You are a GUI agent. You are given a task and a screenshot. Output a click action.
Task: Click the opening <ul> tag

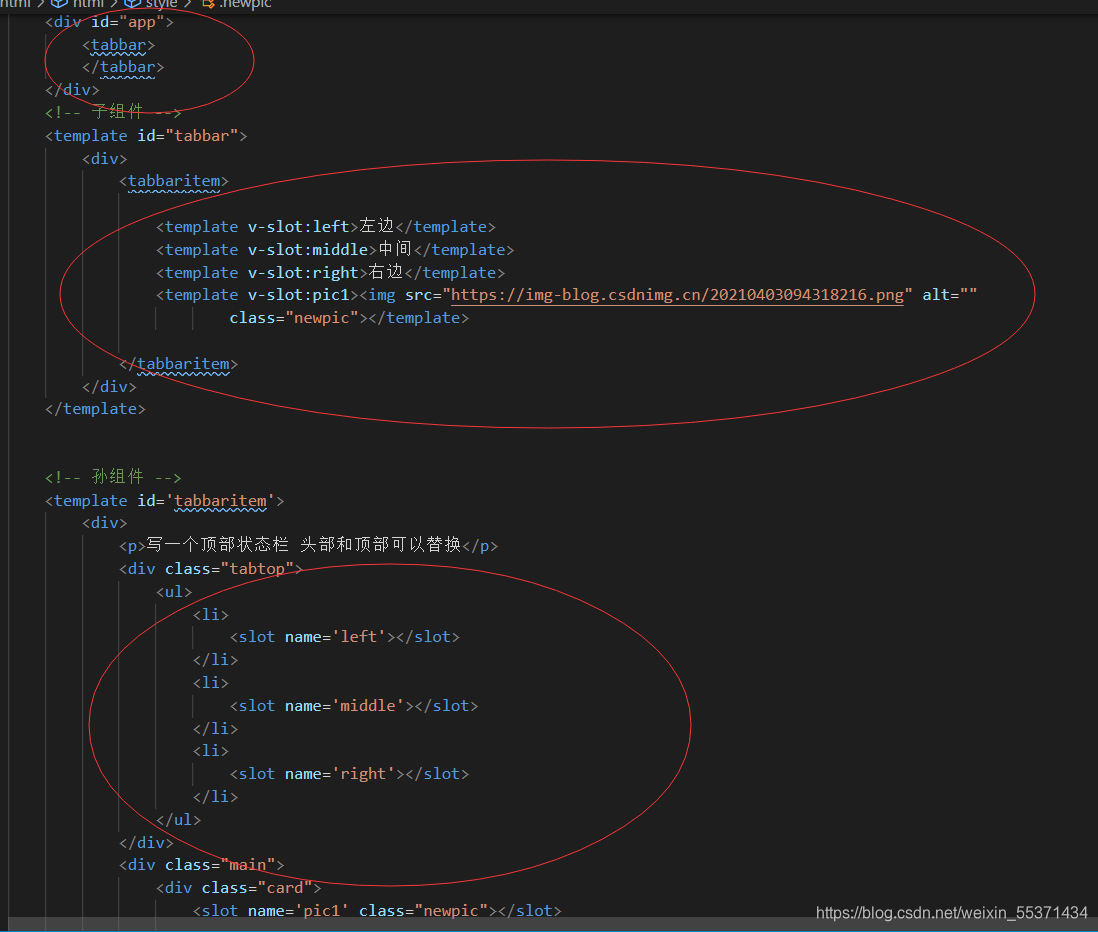point(174,592)
